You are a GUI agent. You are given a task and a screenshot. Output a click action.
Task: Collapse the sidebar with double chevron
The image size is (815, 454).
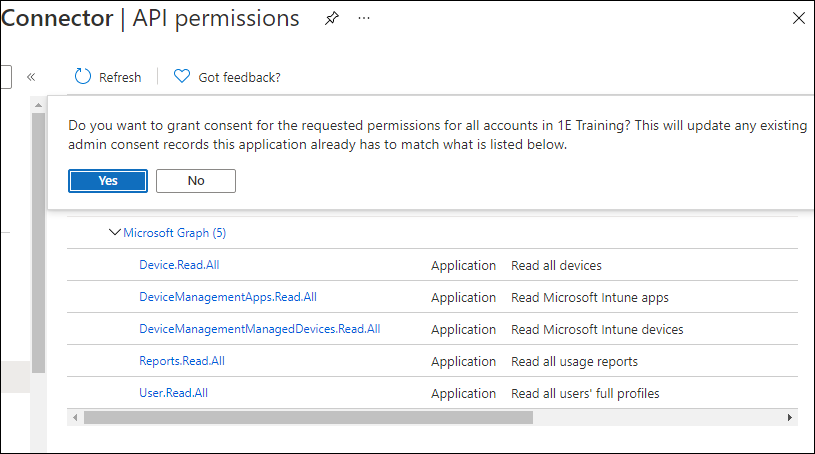tap(31, 77)
